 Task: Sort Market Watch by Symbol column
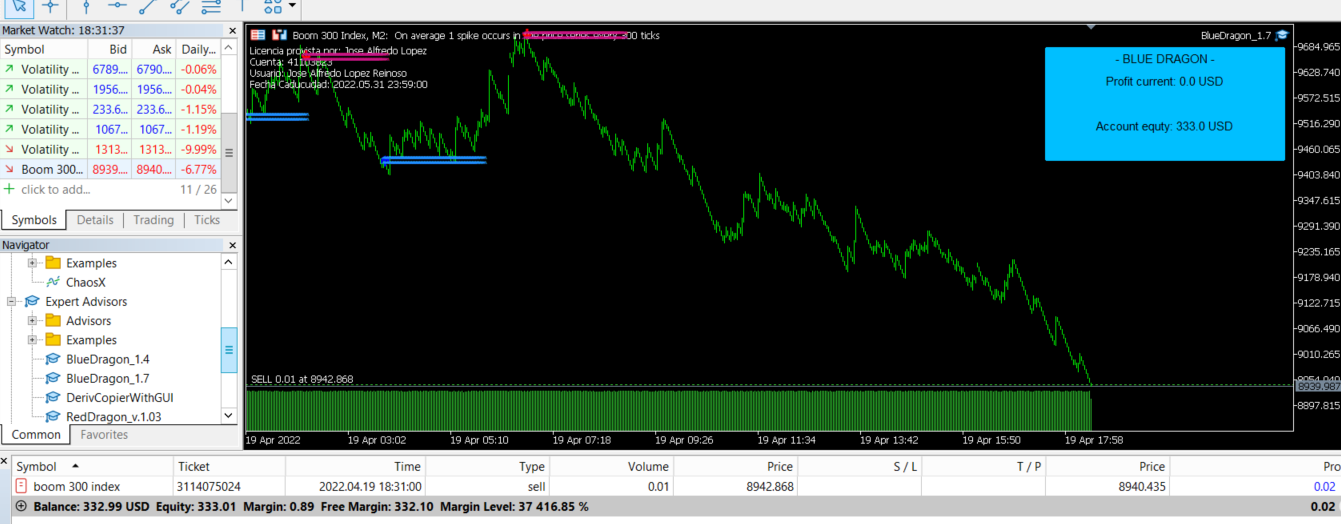point(44,49)
